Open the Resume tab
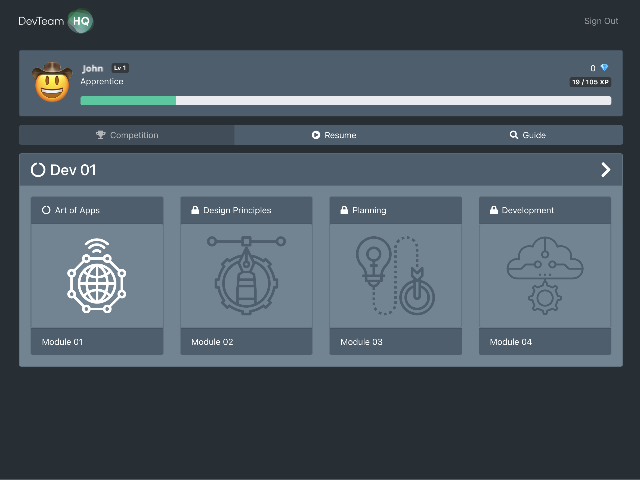Image resolution: width=640 pixels, height=480 pixels. 334,135
